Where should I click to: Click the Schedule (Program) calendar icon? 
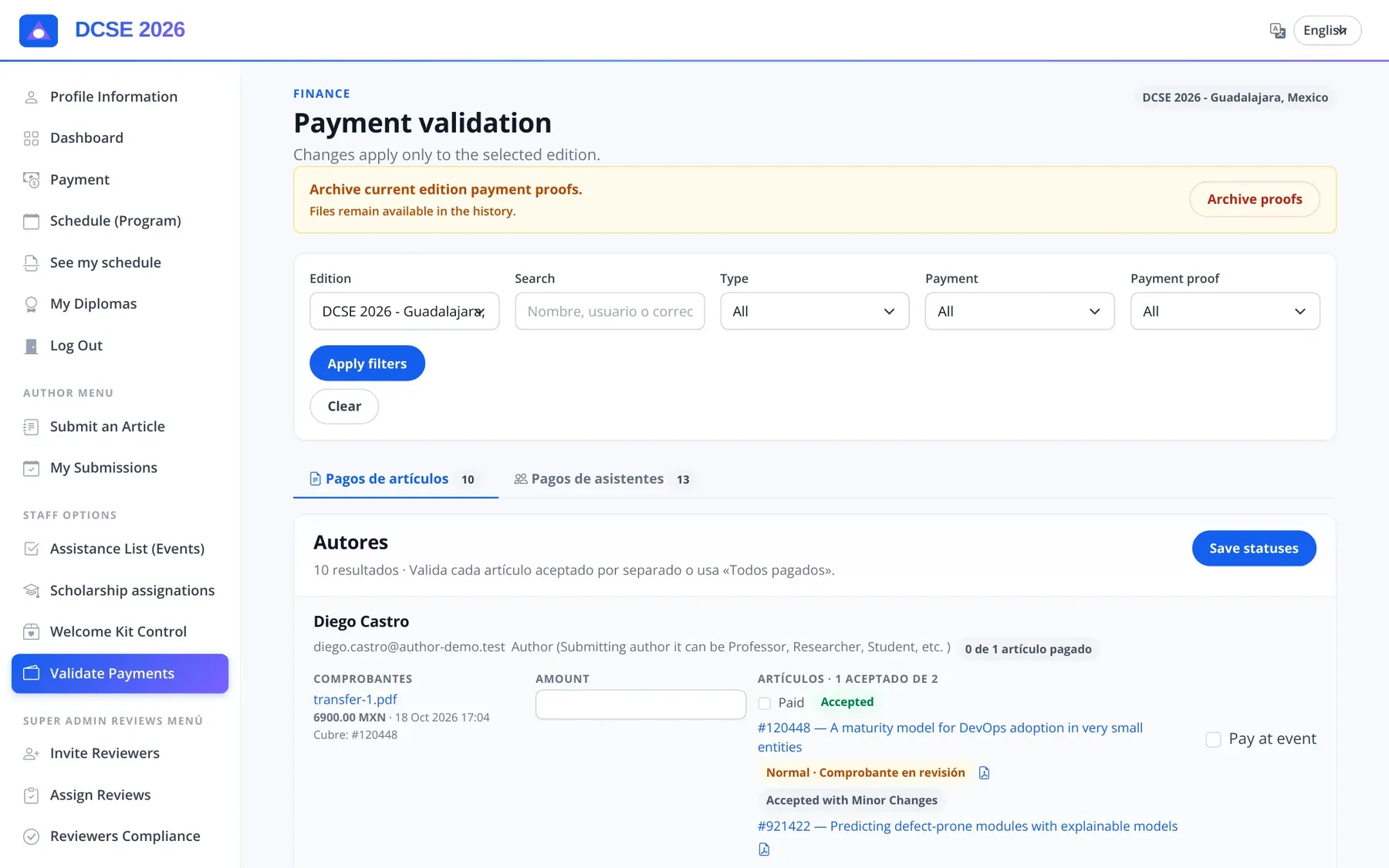(x=31, y=221)
